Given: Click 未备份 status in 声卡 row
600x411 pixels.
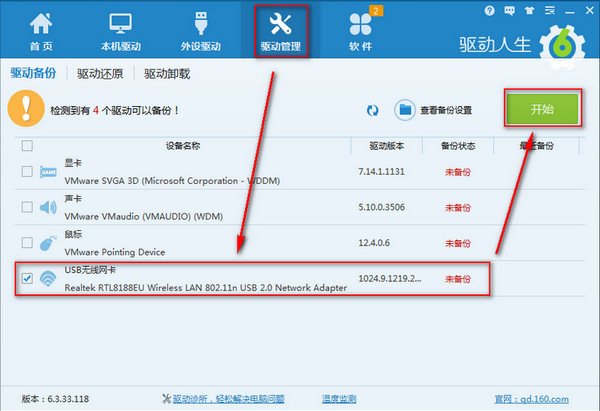Looking at the screenshot, I should pyautogui.click(x=458, y=208).
